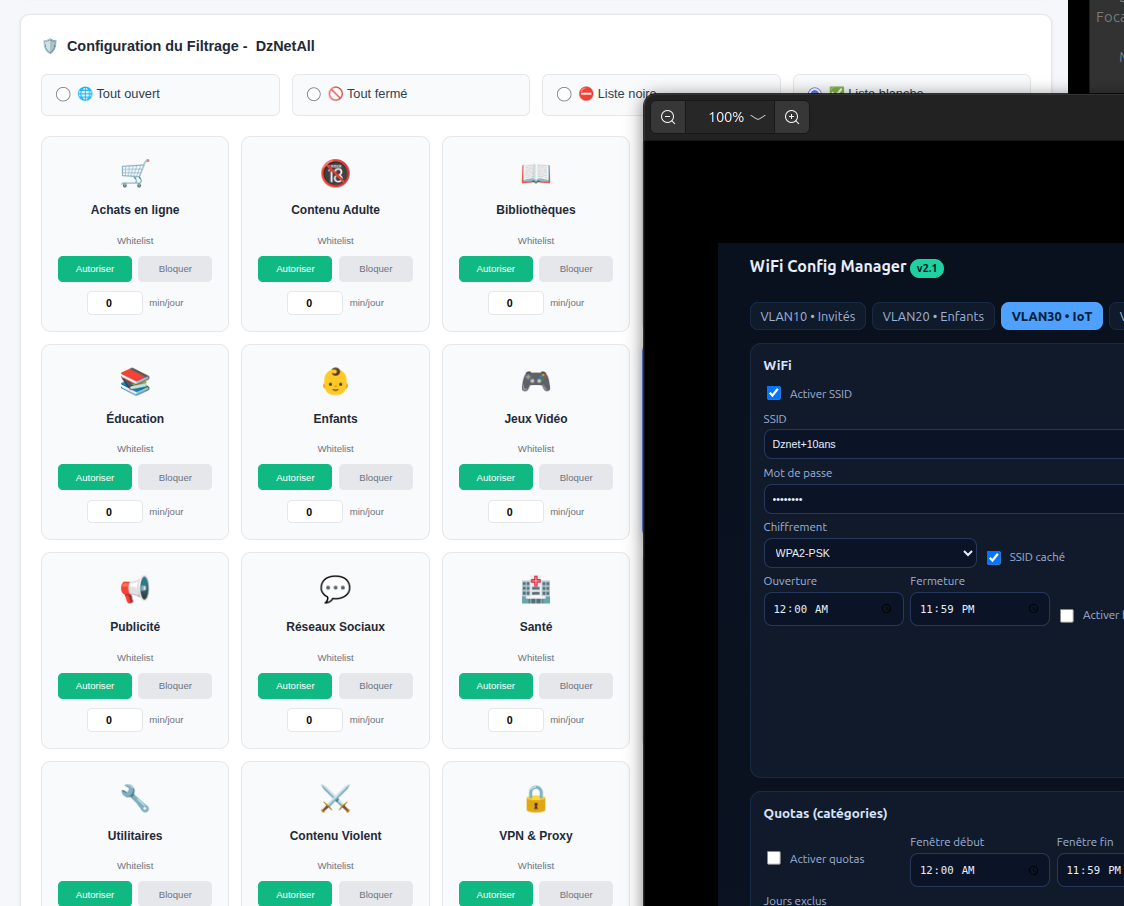Click the stacked books icon for Éducation
Image resolution: width=1124 pixels, height=906 pixels.
135,382
